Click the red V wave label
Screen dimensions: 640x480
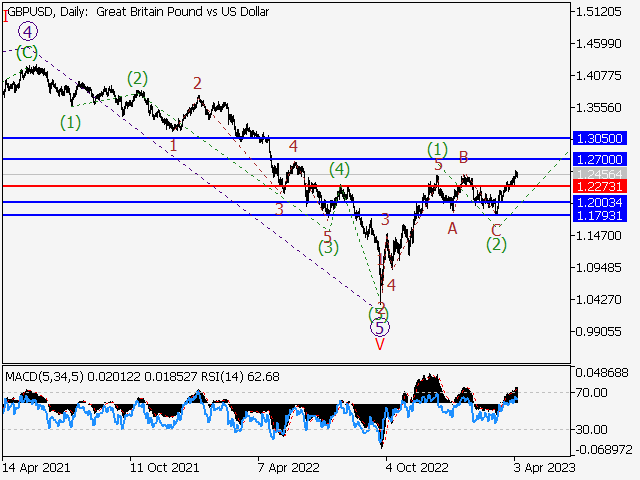point(380,344)
